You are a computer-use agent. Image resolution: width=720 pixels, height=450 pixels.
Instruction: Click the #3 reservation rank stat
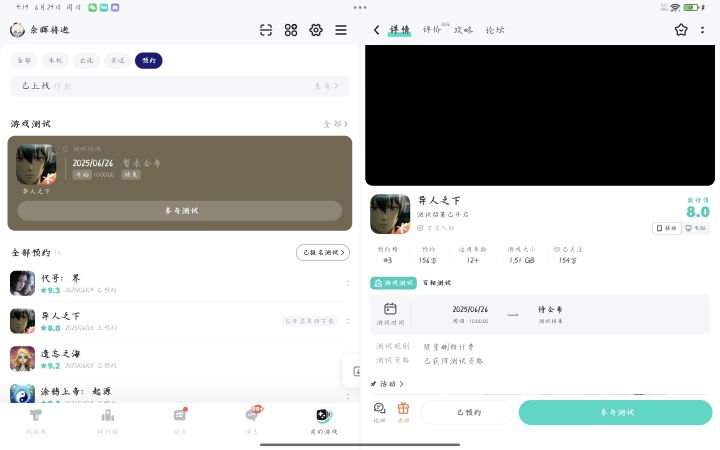point(388,260)
